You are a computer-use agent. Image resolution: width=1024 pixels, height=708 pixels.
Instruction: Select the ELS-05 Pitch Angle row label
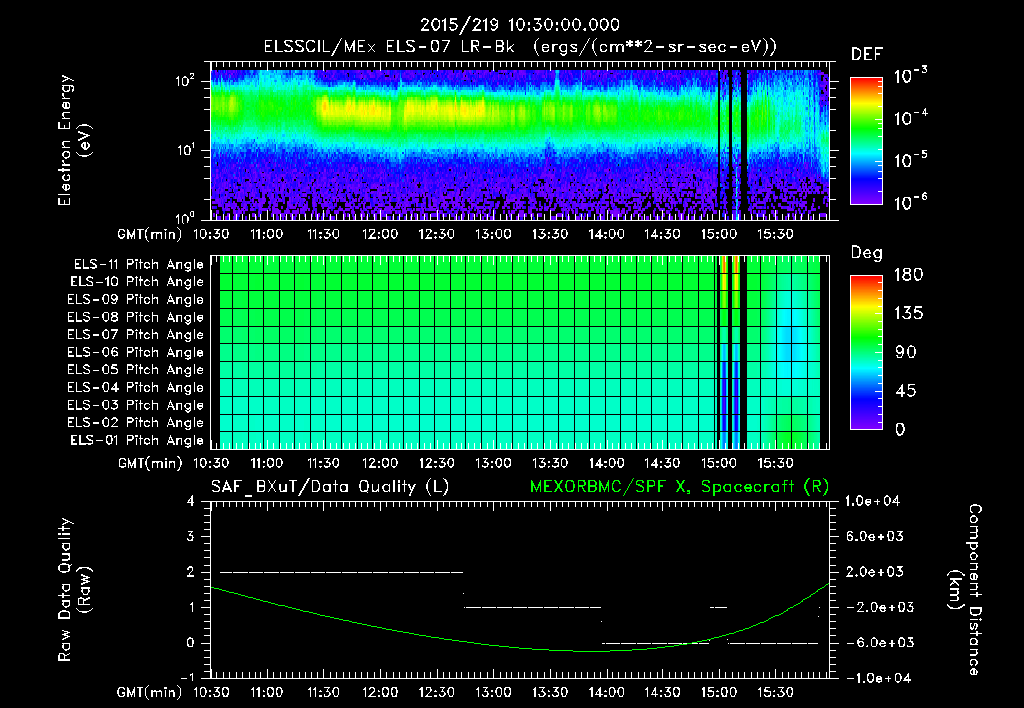pos(135,370)
